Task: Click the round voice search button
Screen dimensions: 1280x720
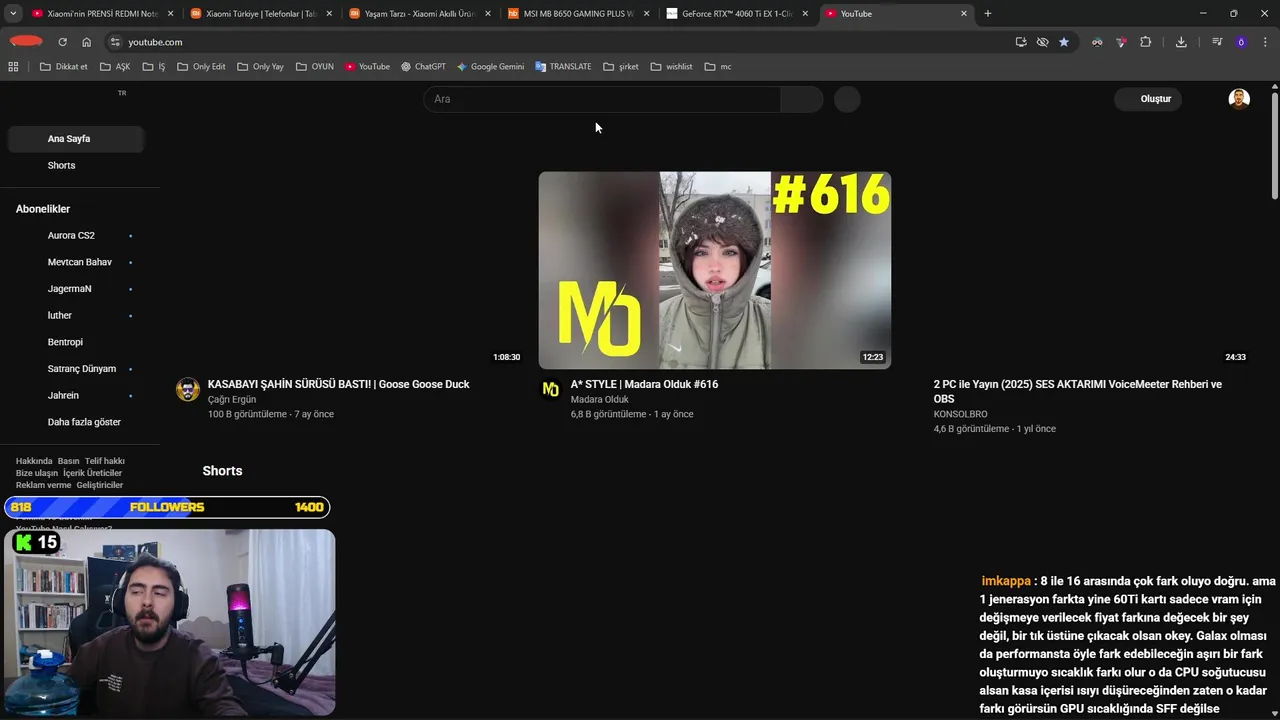Action: [847, 99]
